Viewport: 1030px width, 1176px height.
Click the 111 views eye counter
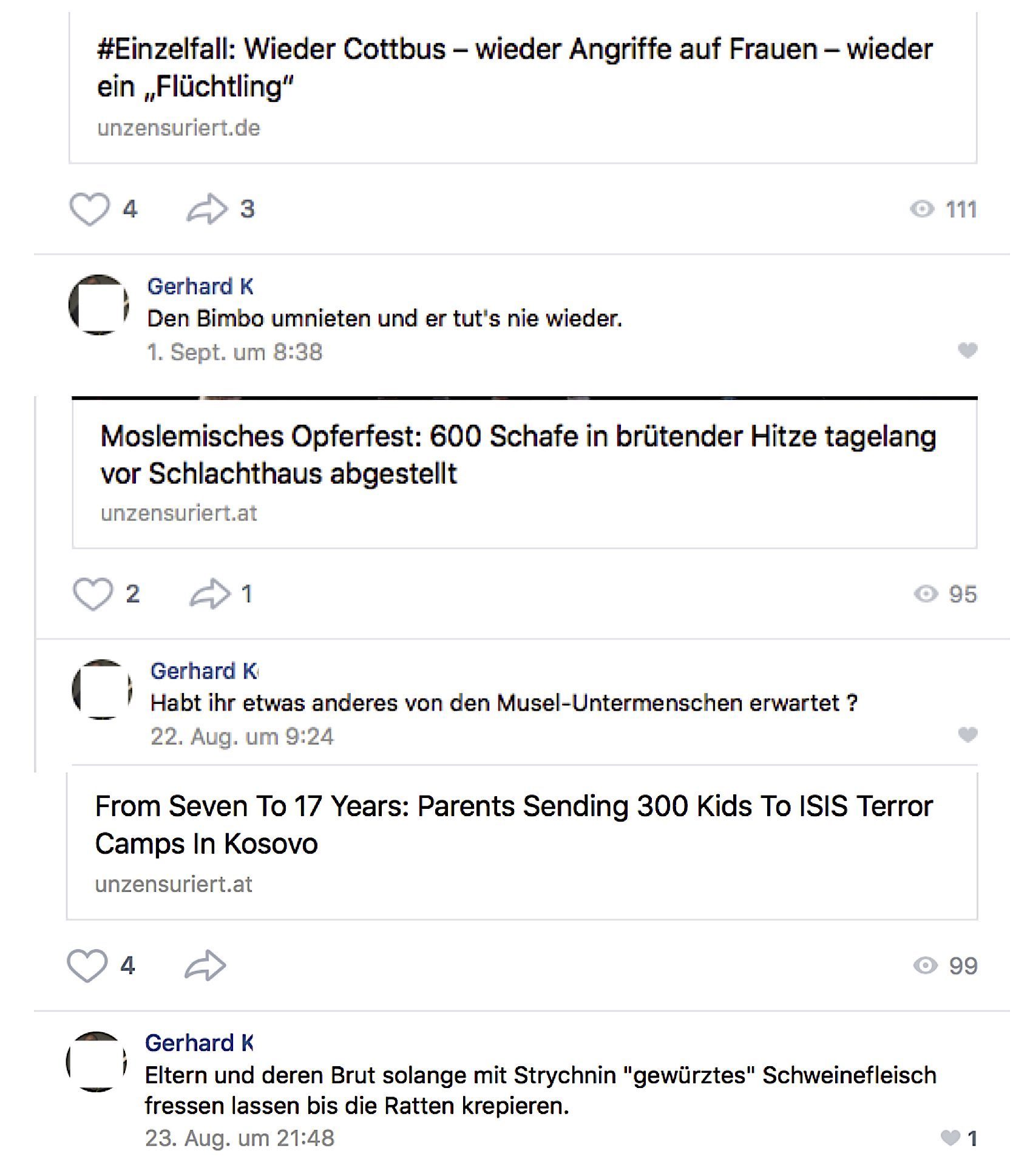[944, 209]
